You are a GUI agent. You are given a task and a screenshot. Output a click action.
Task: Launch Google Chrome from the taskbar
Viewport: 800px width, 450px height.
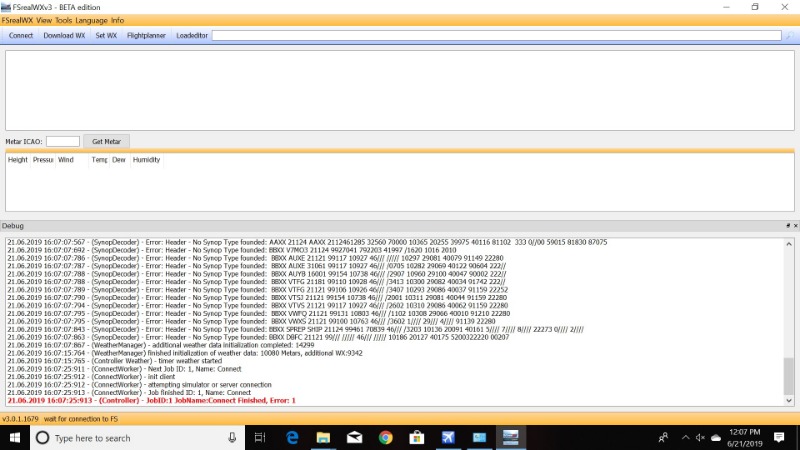coord(386,438)
